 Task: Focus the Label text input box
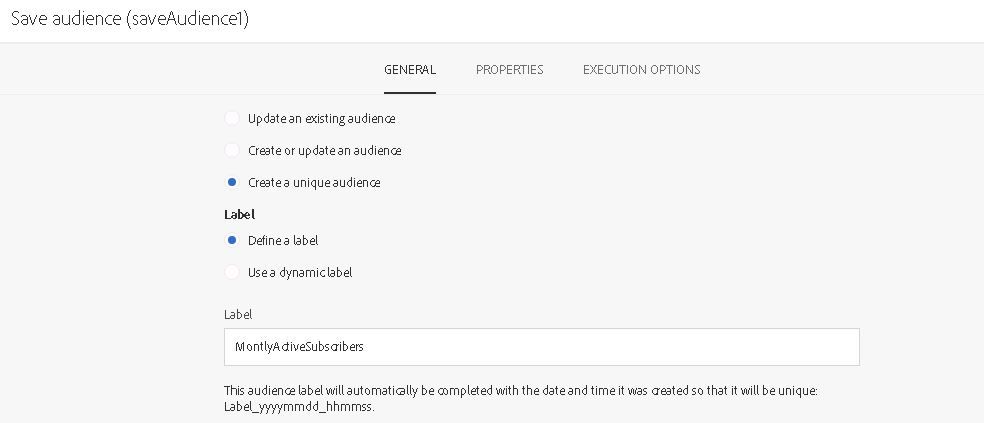(x=600, y=347)
